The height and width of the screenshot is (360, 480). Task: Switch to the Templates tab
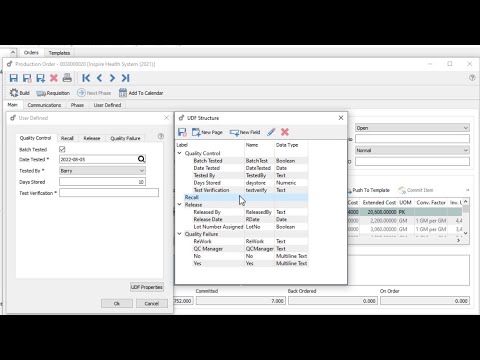tap(59, 53)
